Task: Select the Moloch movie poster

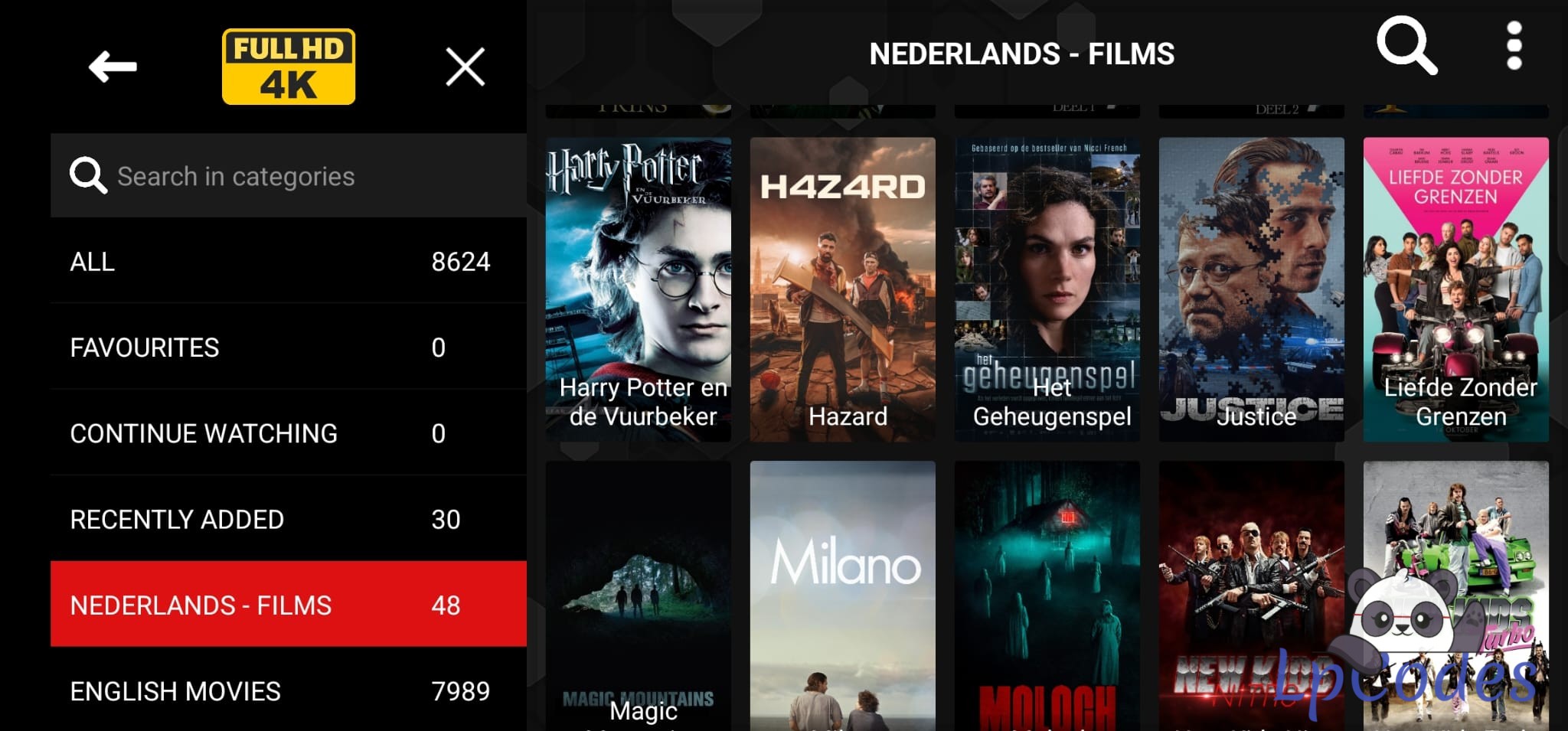Action: click(x=1047, y=596)
